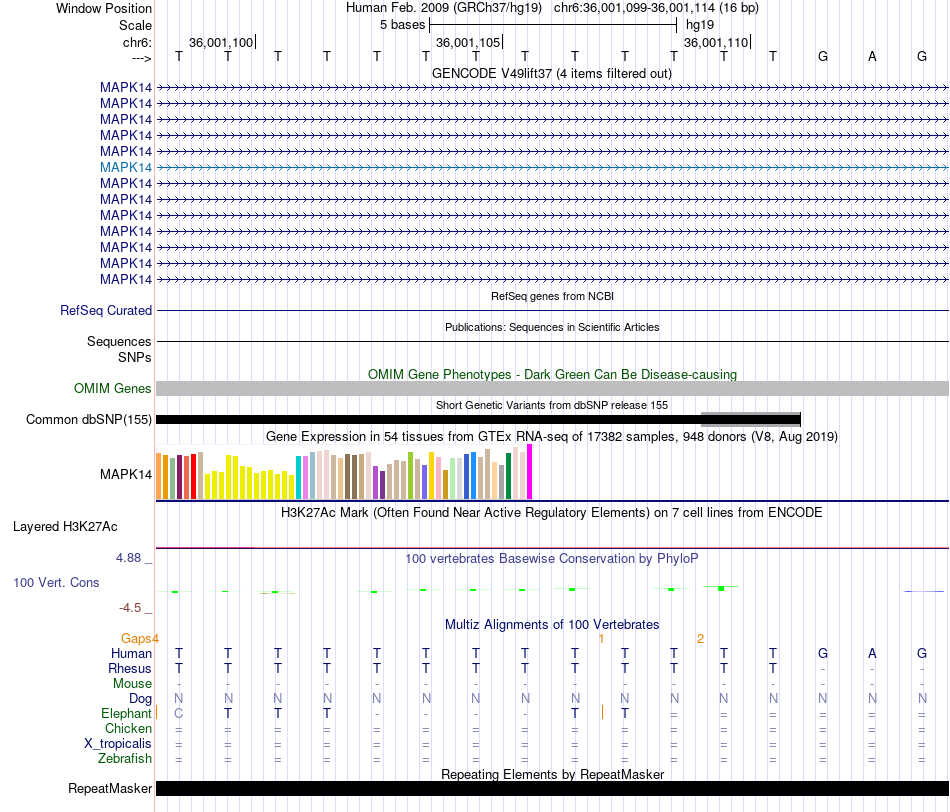The width and height of the screenshot is (950, 812).
Task: Click 'Publications: Sequences in Scientific Articles' title
Action: [x=552, y=327]
